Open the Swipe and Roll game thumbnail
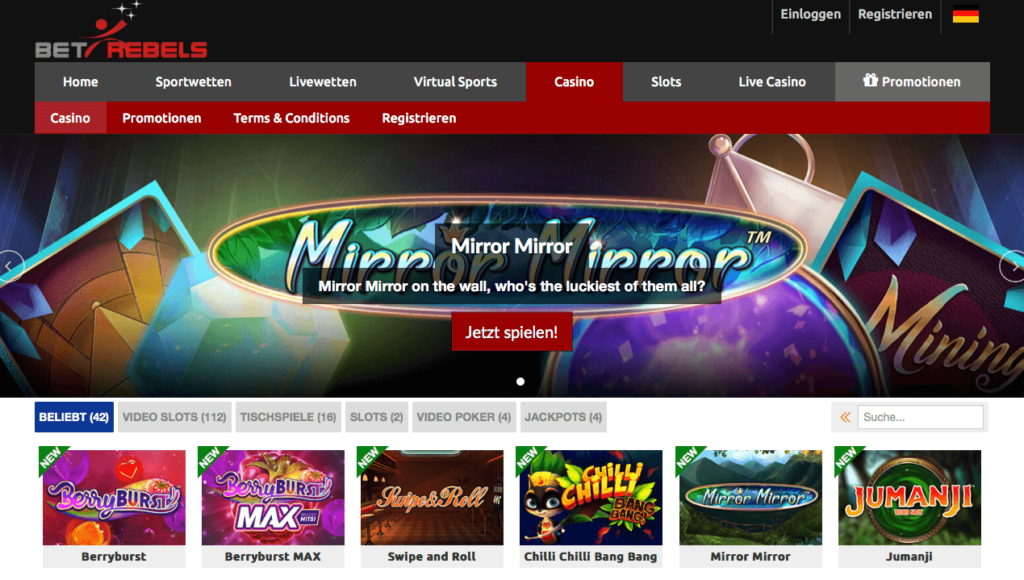This screenshot has height=580, width=1024. coord(432,497)
